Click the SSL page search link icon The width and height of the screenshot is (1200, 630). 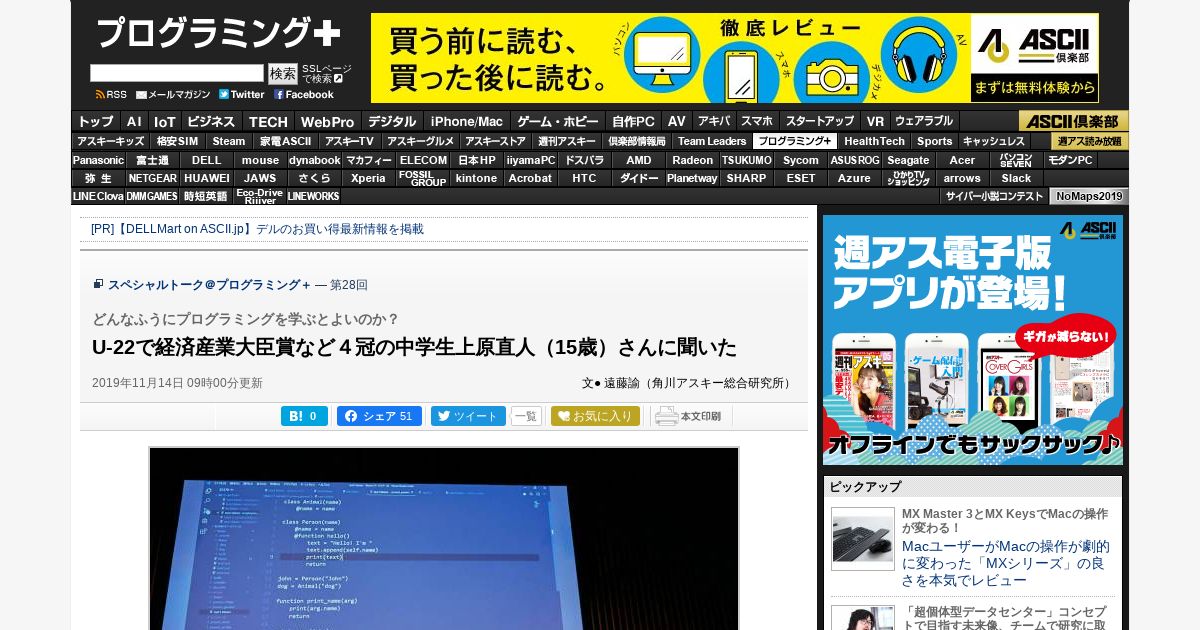338,78
